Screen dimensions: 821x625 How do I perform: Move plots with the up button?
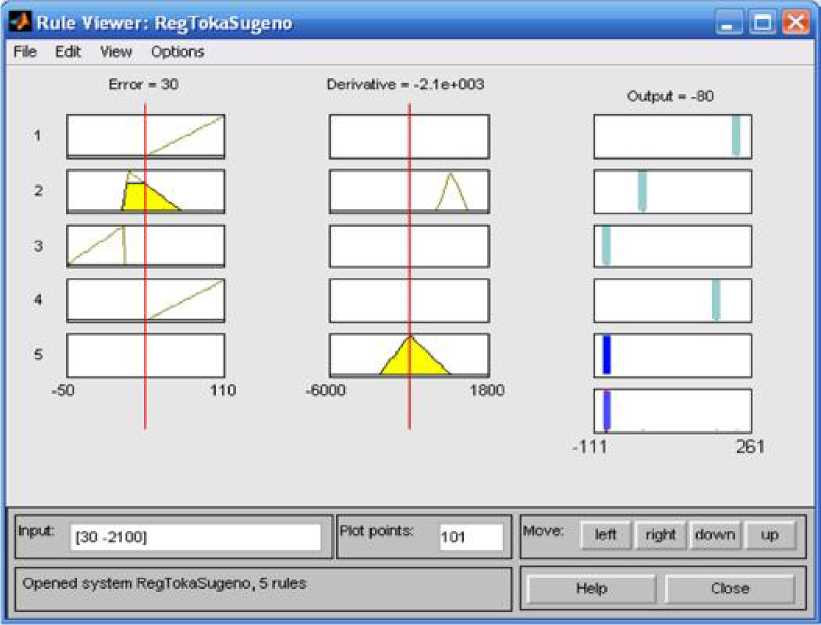pos(770,535)
